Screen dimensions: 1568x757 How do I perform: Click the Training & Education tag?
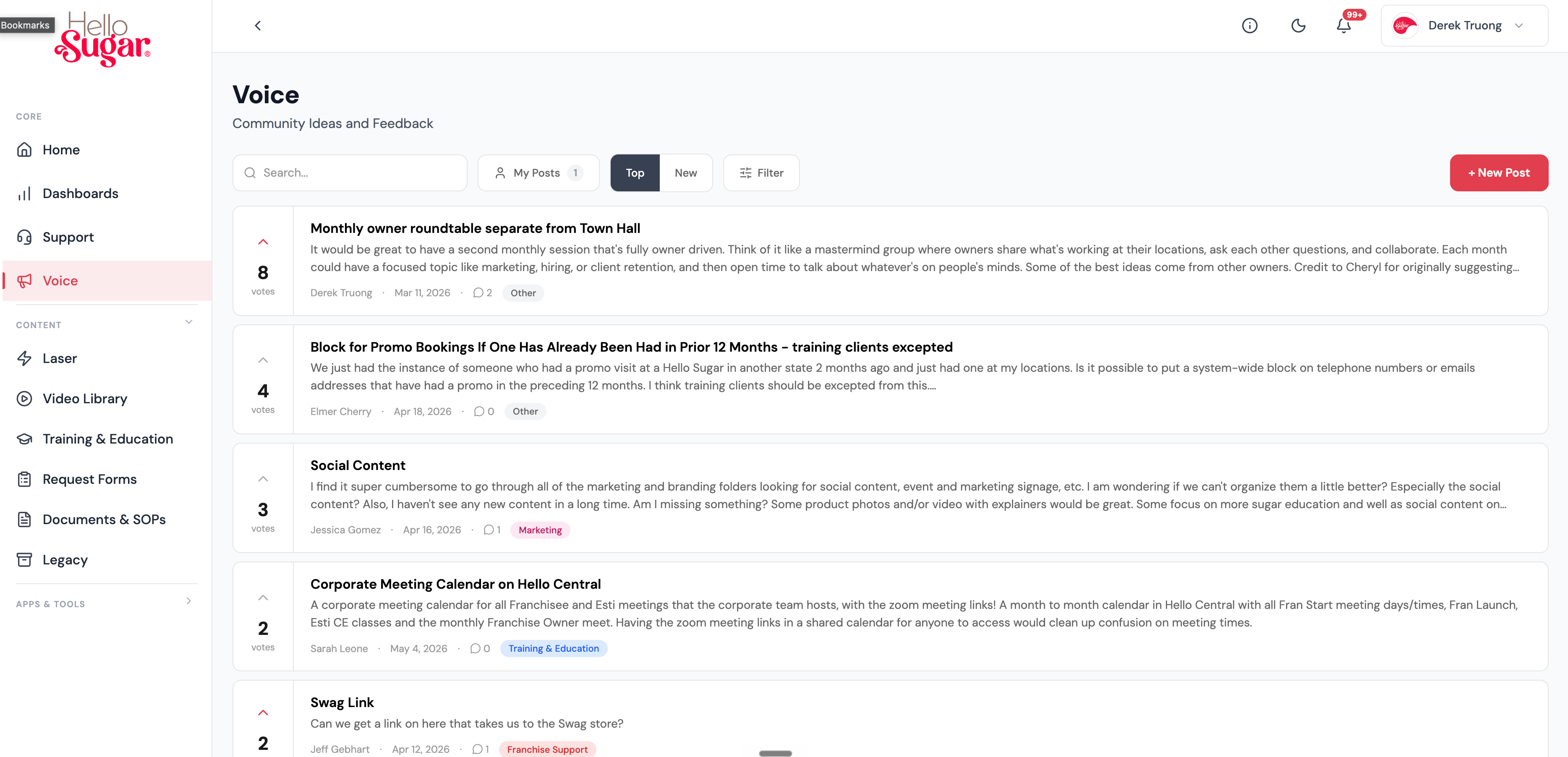click(553, 649)
